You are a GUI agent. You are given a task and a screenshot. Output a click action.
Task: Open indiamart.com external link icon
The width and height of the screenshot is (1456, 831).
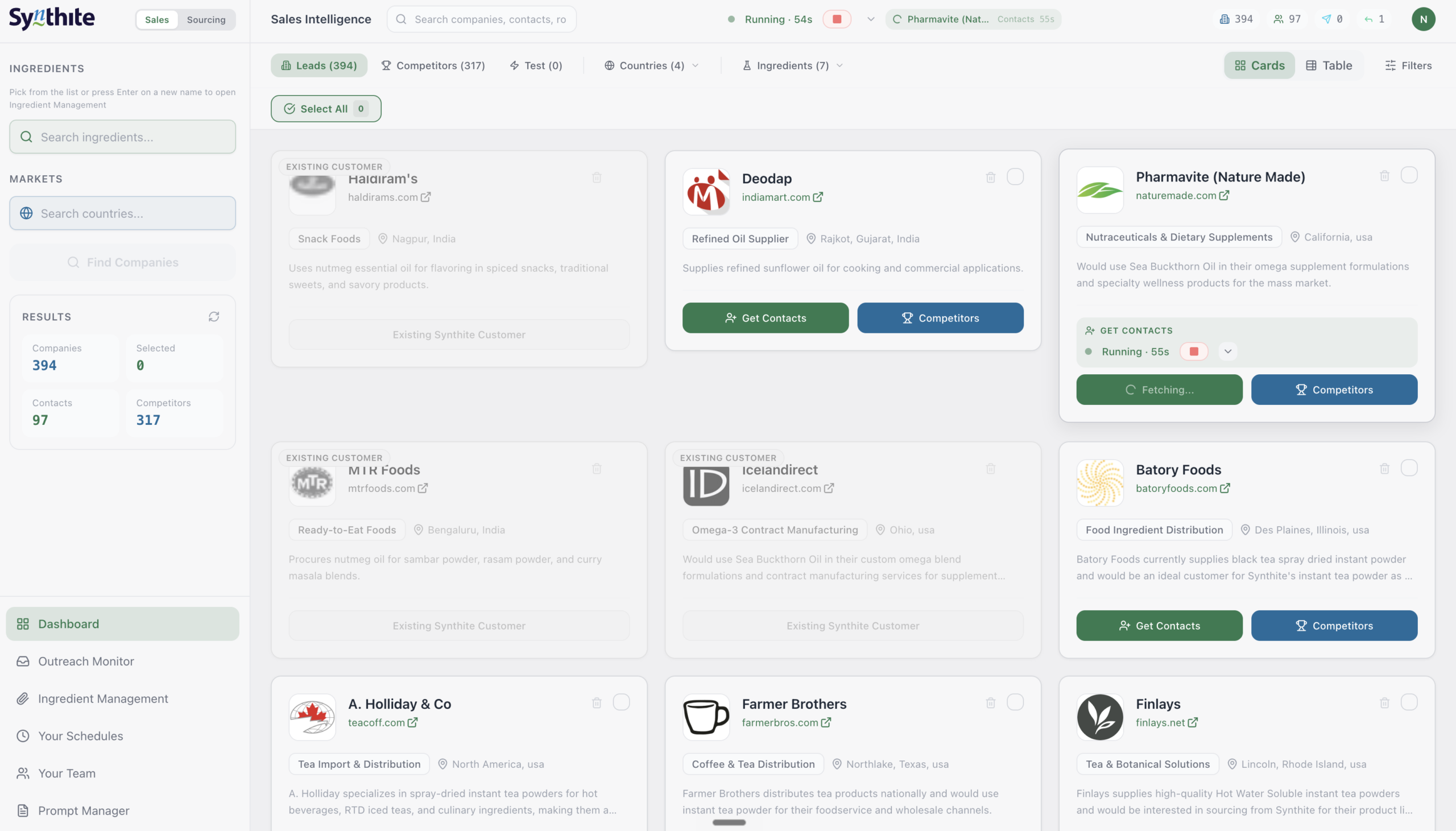(x=818, y=197)
